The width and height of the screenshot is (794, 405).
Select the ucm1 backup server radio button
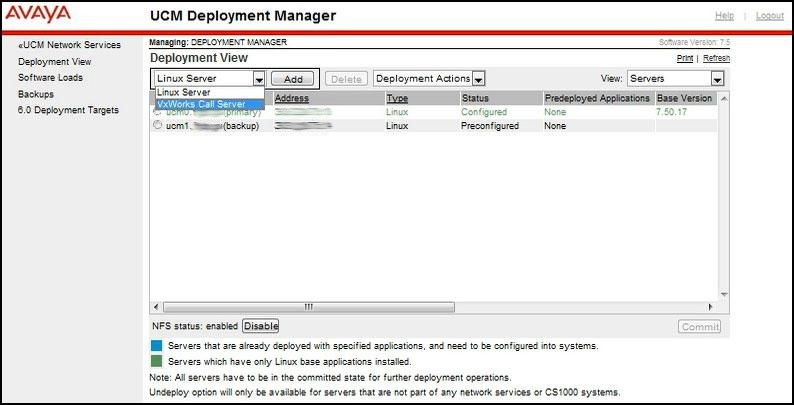tap(157, 126)
